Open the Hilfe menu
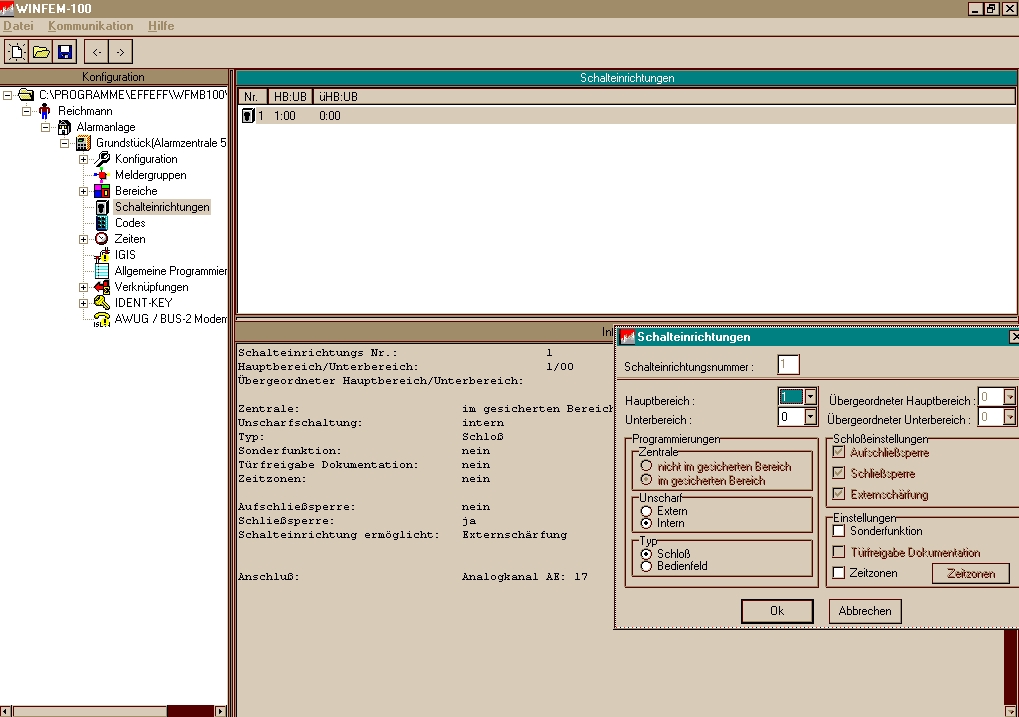 coord(160,25)
